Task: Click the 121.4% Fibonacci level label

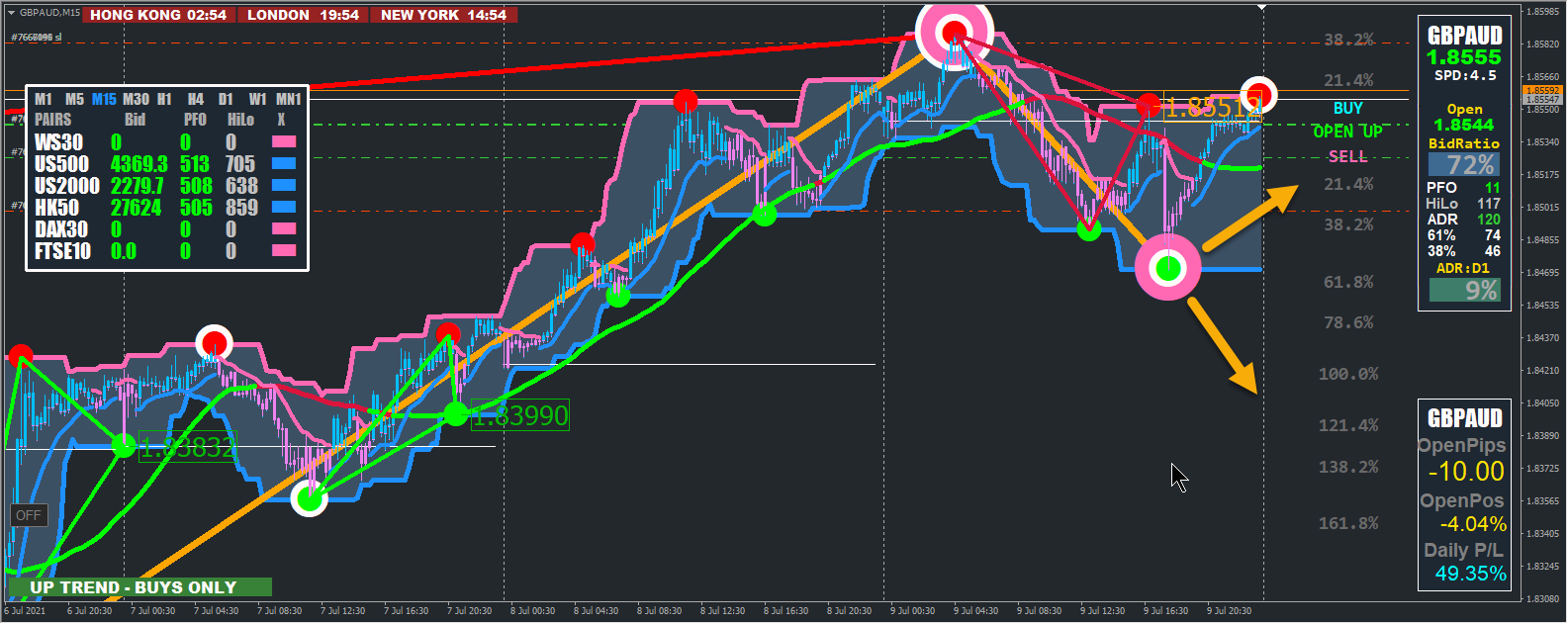Action: 1348,425
